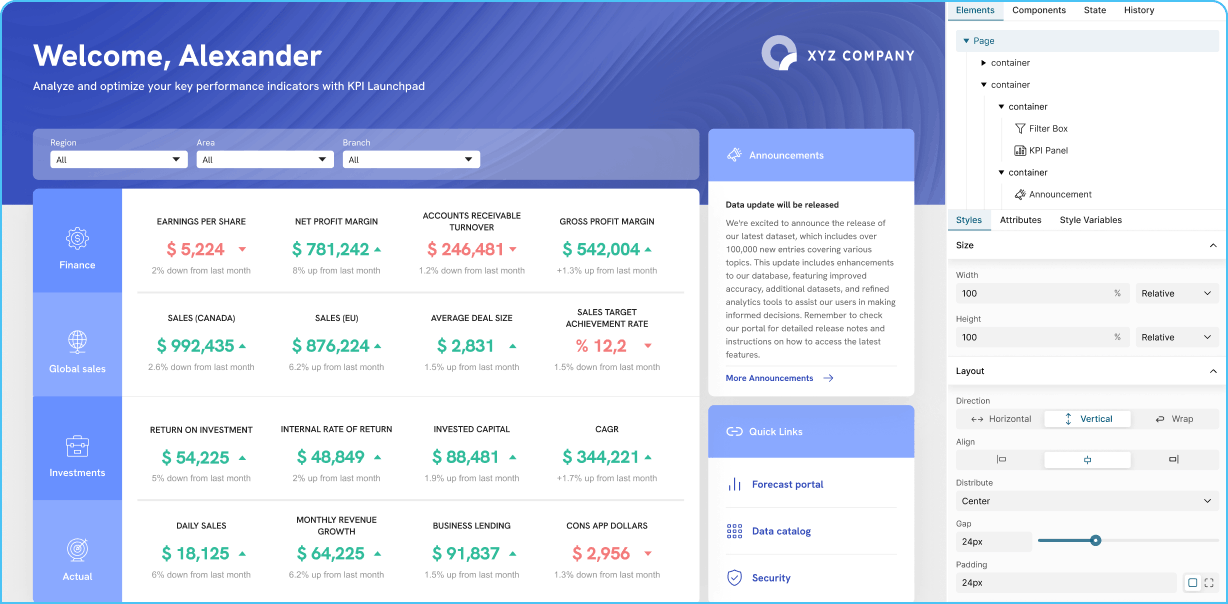The height and width of the screenshot is (604, 1228).
Task: Open the Region filter dropdown
Action: point(118,159)
